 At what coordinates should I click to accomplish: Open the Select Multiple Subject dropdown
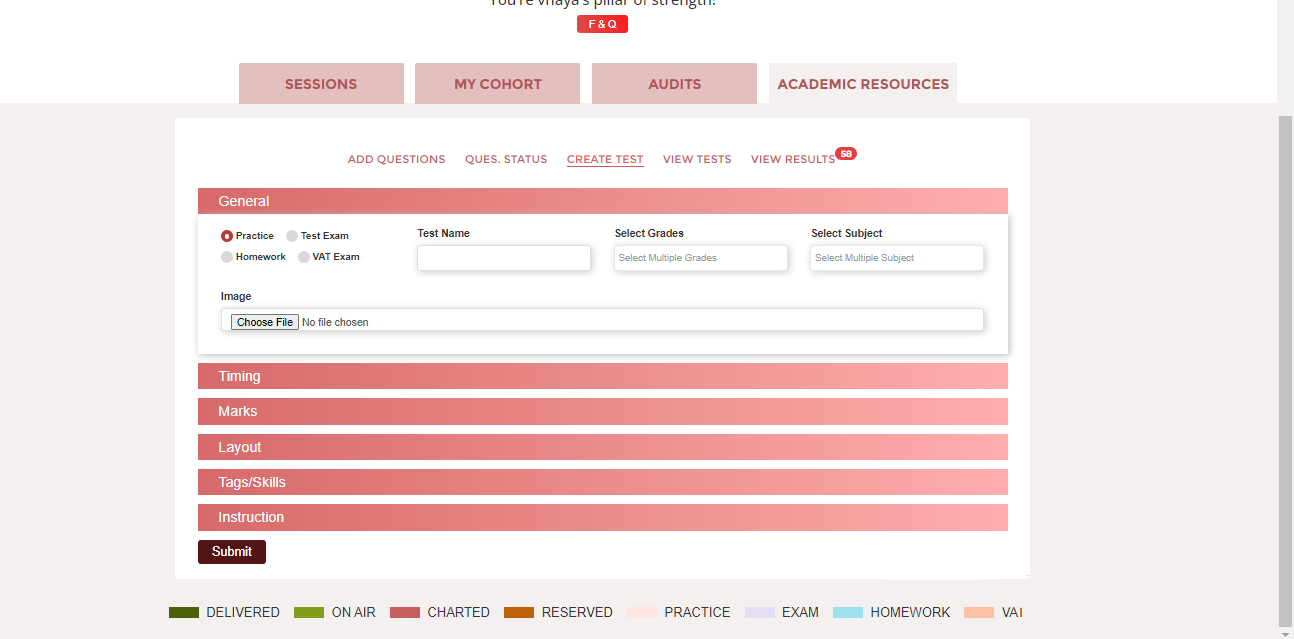[x=896, y=258]
